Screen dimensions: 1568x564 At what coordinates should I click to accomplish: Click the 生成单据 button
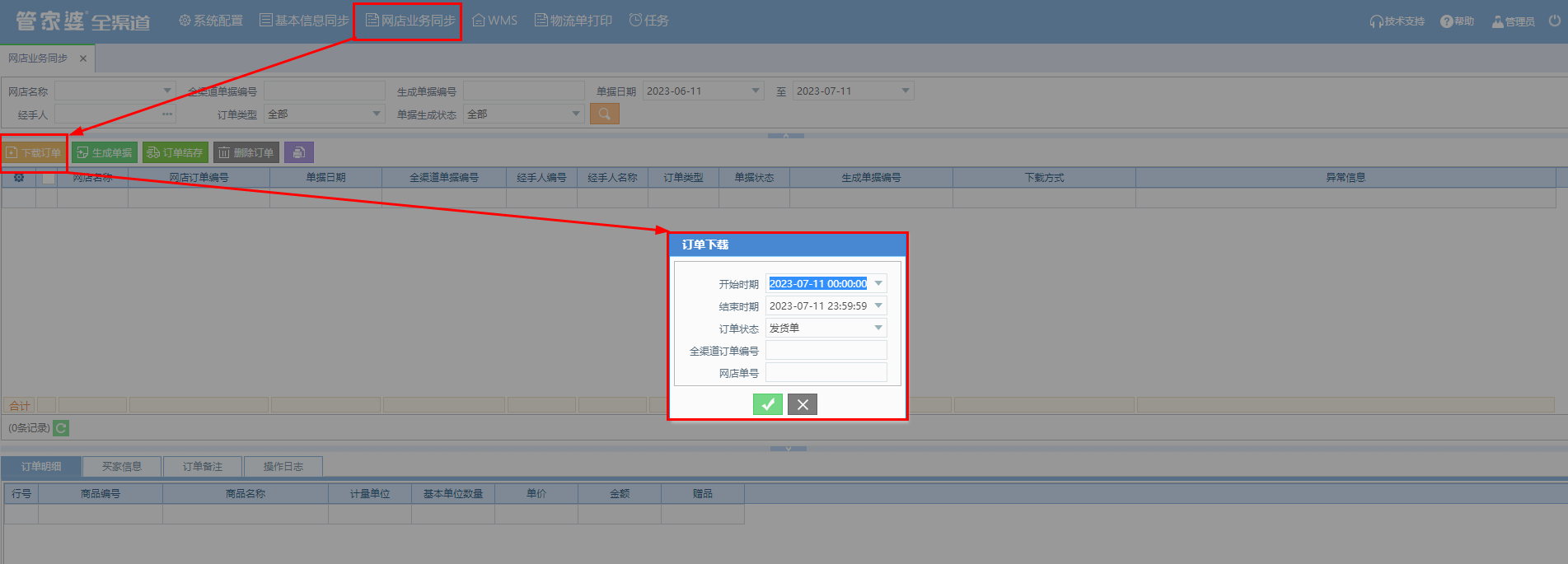(x=105, y=152)
